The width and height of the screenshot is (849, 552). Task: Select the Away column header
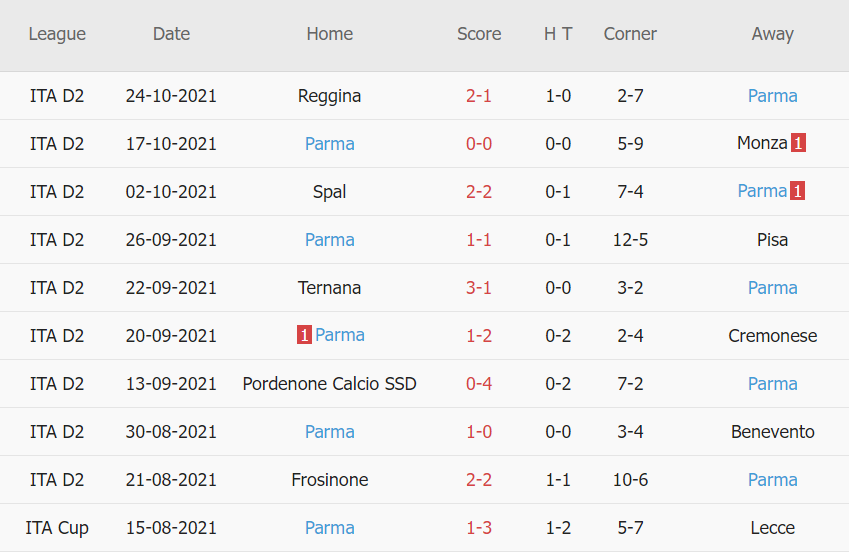click(x=772, y=34)
